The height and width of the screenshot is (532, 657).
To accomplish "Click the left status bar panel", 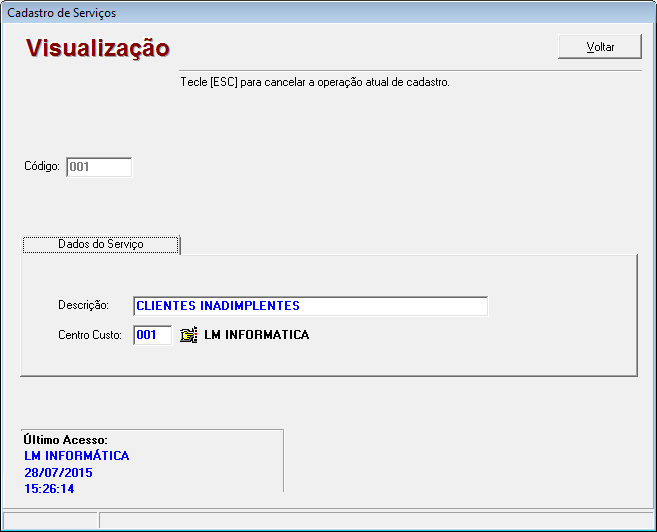I will [x=50, y=520].
